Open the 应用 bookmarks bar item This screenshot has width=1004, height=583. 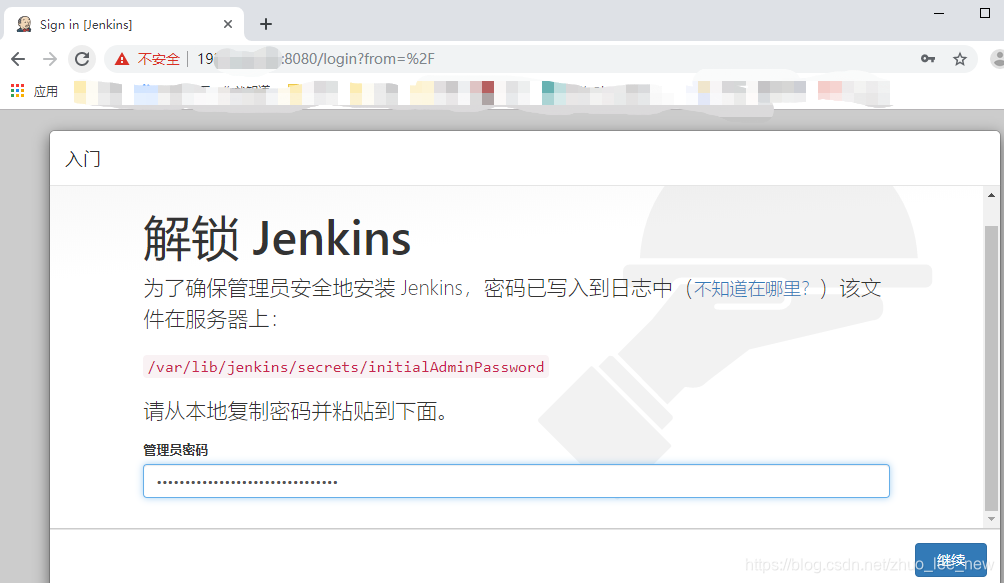click(45, 90)
